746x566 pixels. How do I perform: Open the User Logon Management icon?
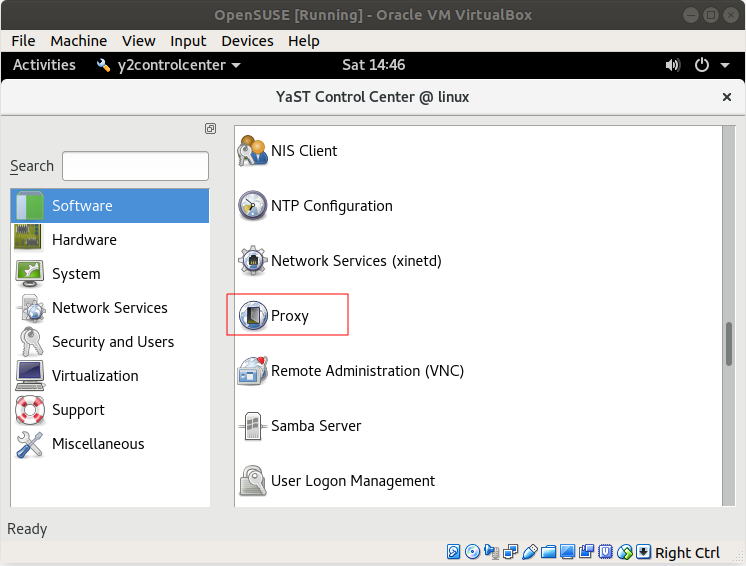pos(252,481)
